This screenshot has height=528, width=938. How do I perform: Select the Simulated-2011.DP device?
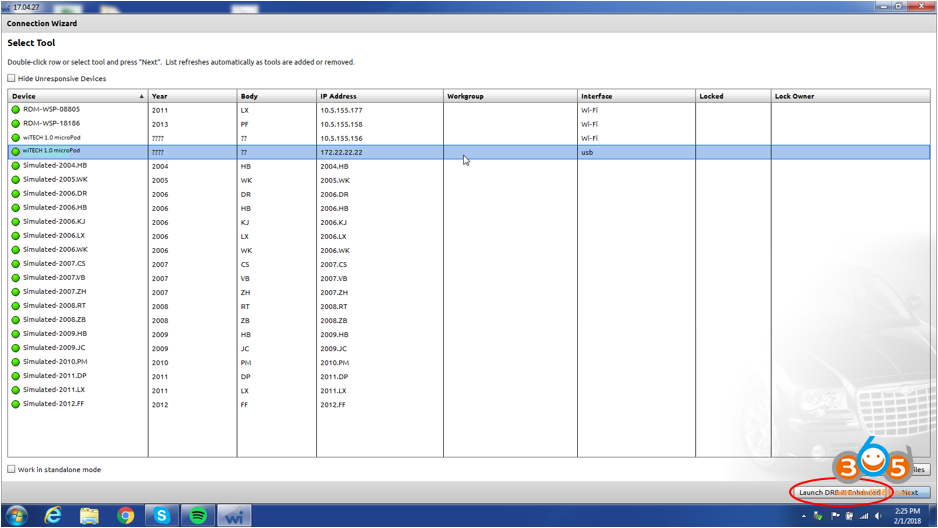coord(469,376)
